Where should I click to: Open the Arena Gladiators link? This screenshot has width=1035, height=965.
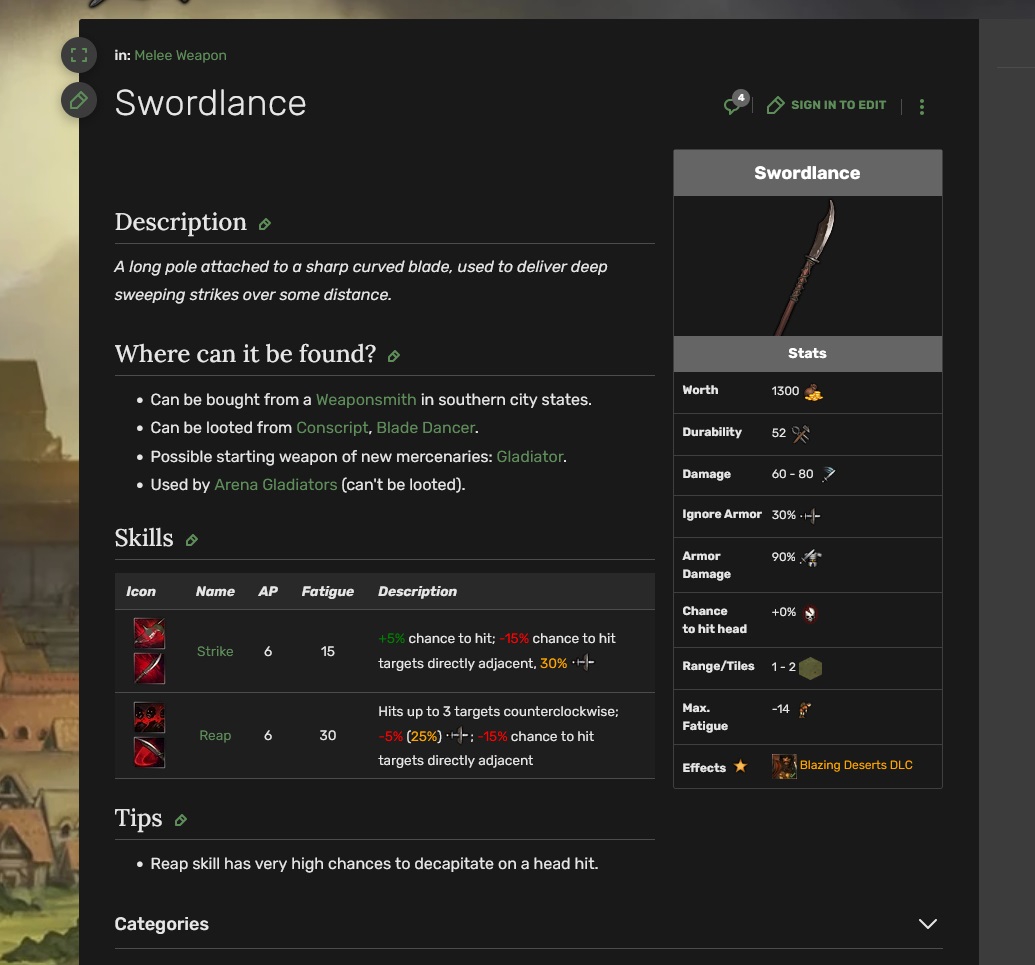point(276,485)
